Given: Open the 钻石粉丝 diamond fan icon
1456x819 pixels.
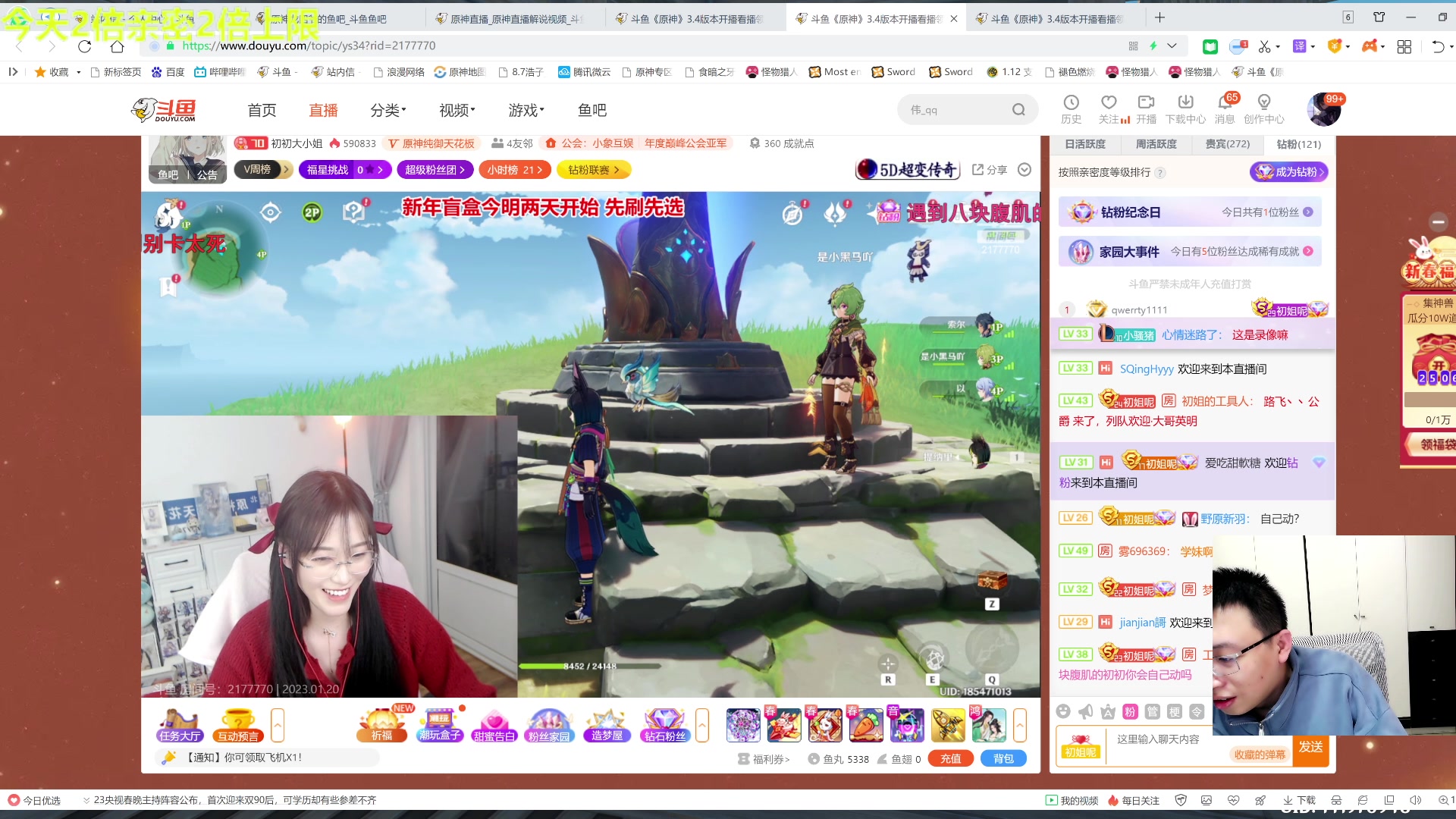Looking at the screenshot, I should pyautogui.click(x=664, y=725).
